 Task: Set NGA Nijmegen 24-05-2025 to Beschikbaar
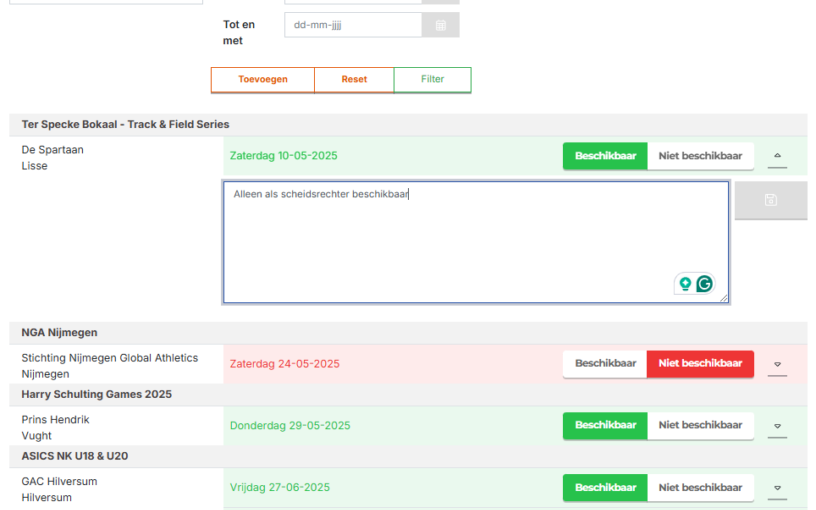(605, 364)
